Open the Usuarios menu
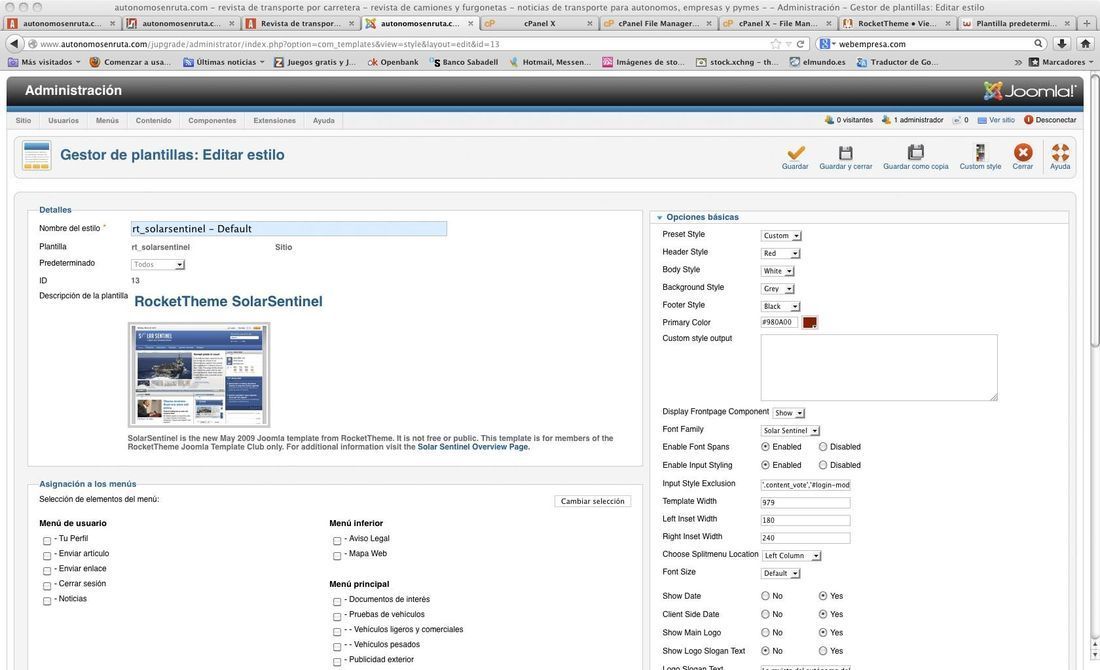1100x670 pixels. click(x=63, y=121)
